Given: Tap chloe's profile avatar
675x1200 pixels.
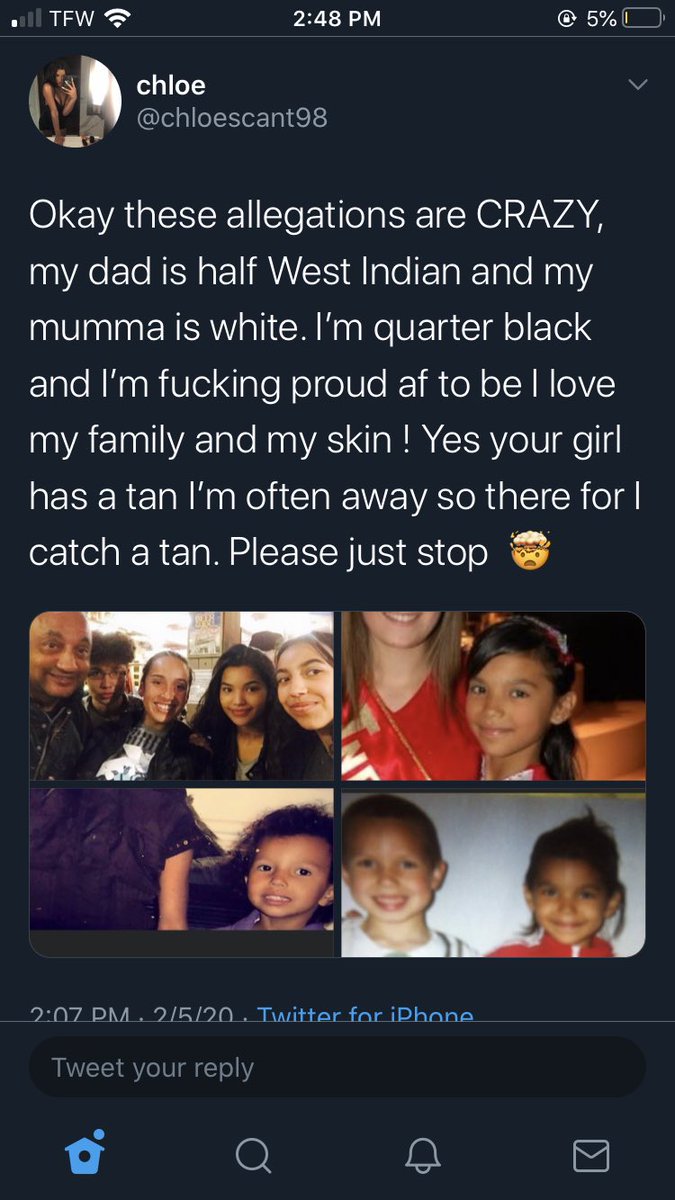Looking at the screenshot, I should coord(75,101).
